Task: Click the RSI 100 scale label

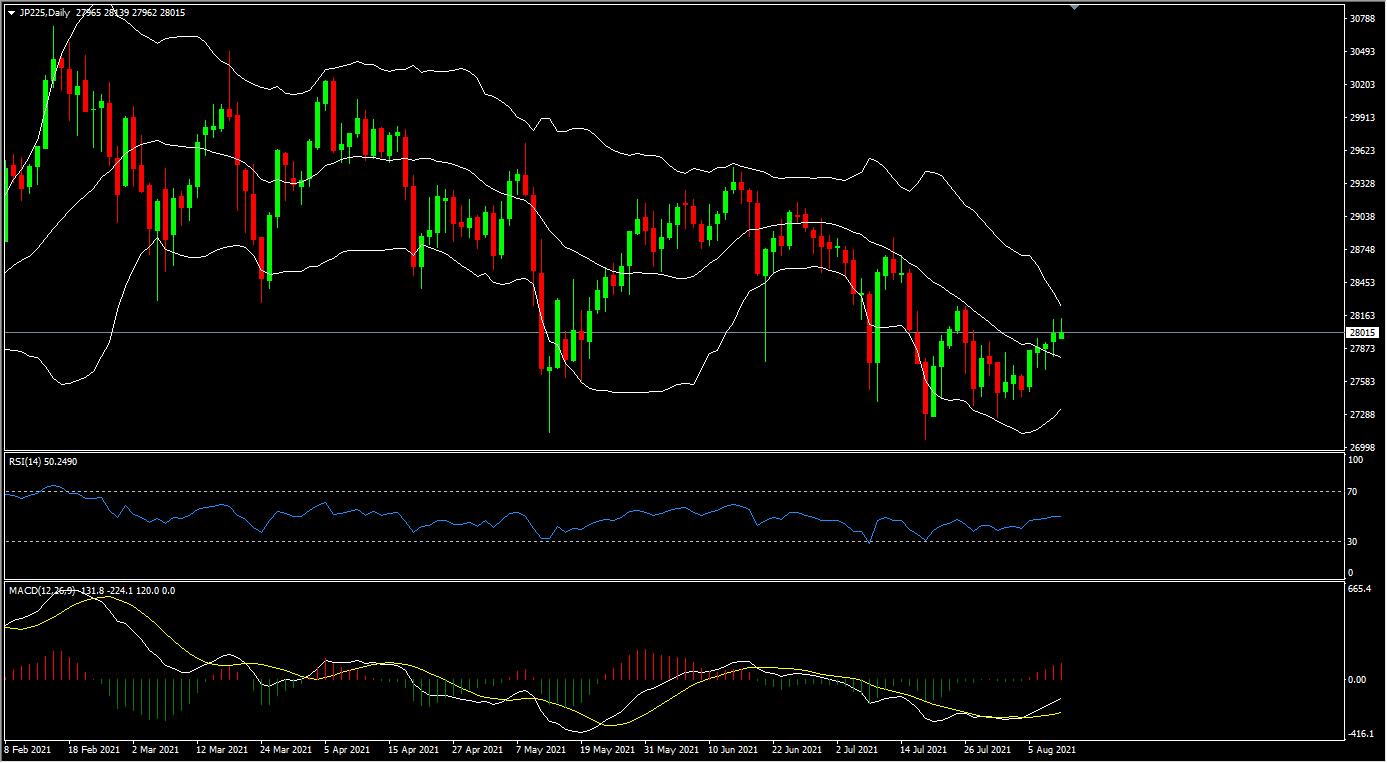Action: (1356, 460)
